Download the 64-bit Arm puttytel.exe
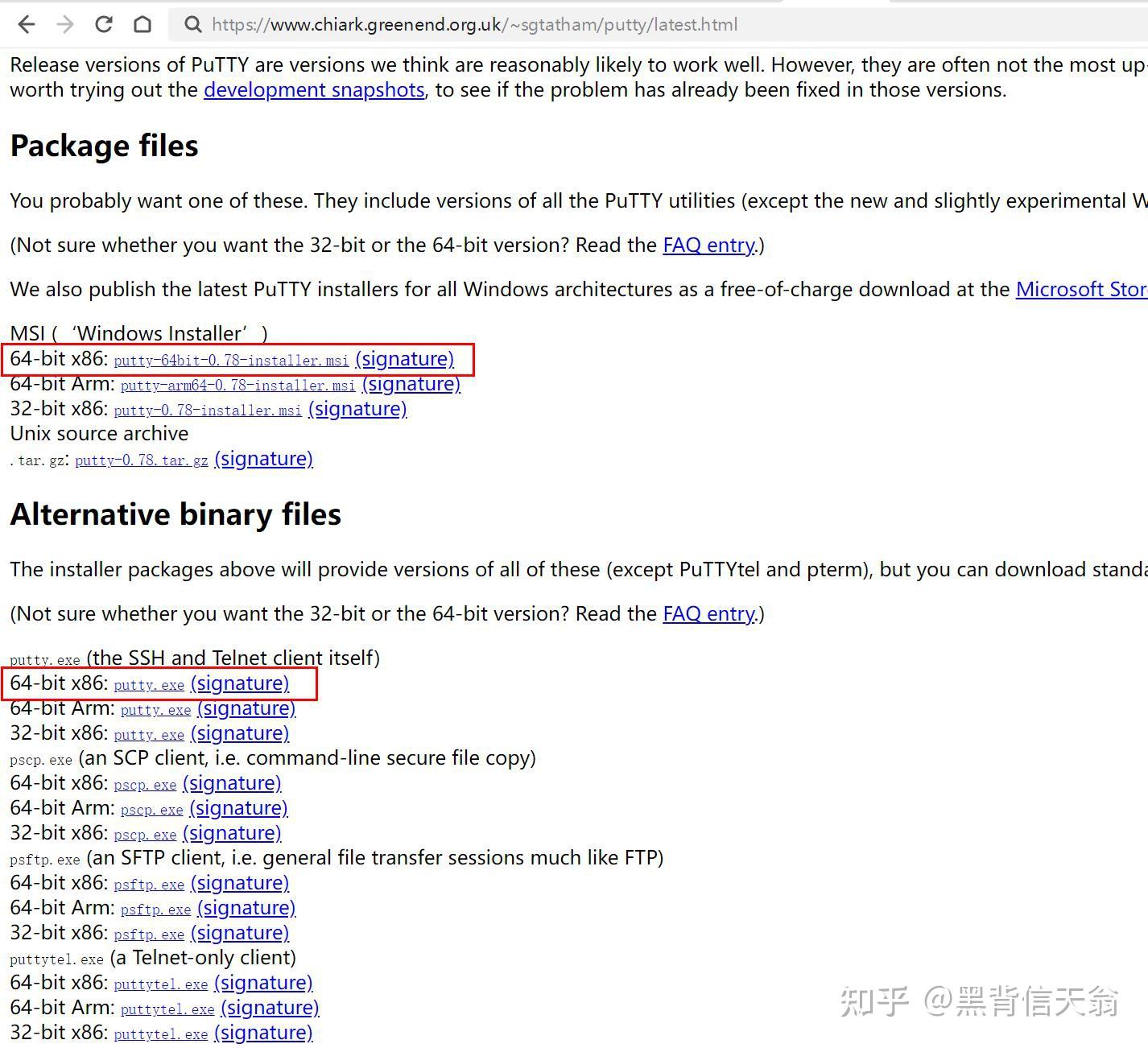The image size is (1148, 1048). click(167, 1009)
